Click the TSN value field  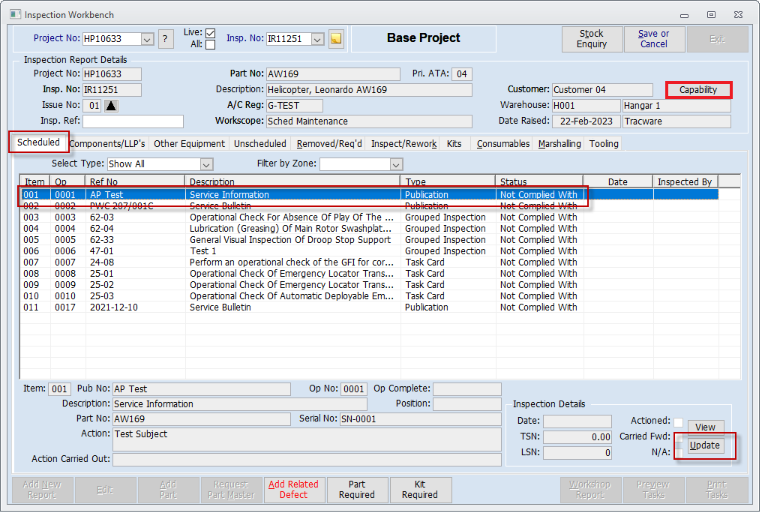pyautogui.click(x=577, y=437)
